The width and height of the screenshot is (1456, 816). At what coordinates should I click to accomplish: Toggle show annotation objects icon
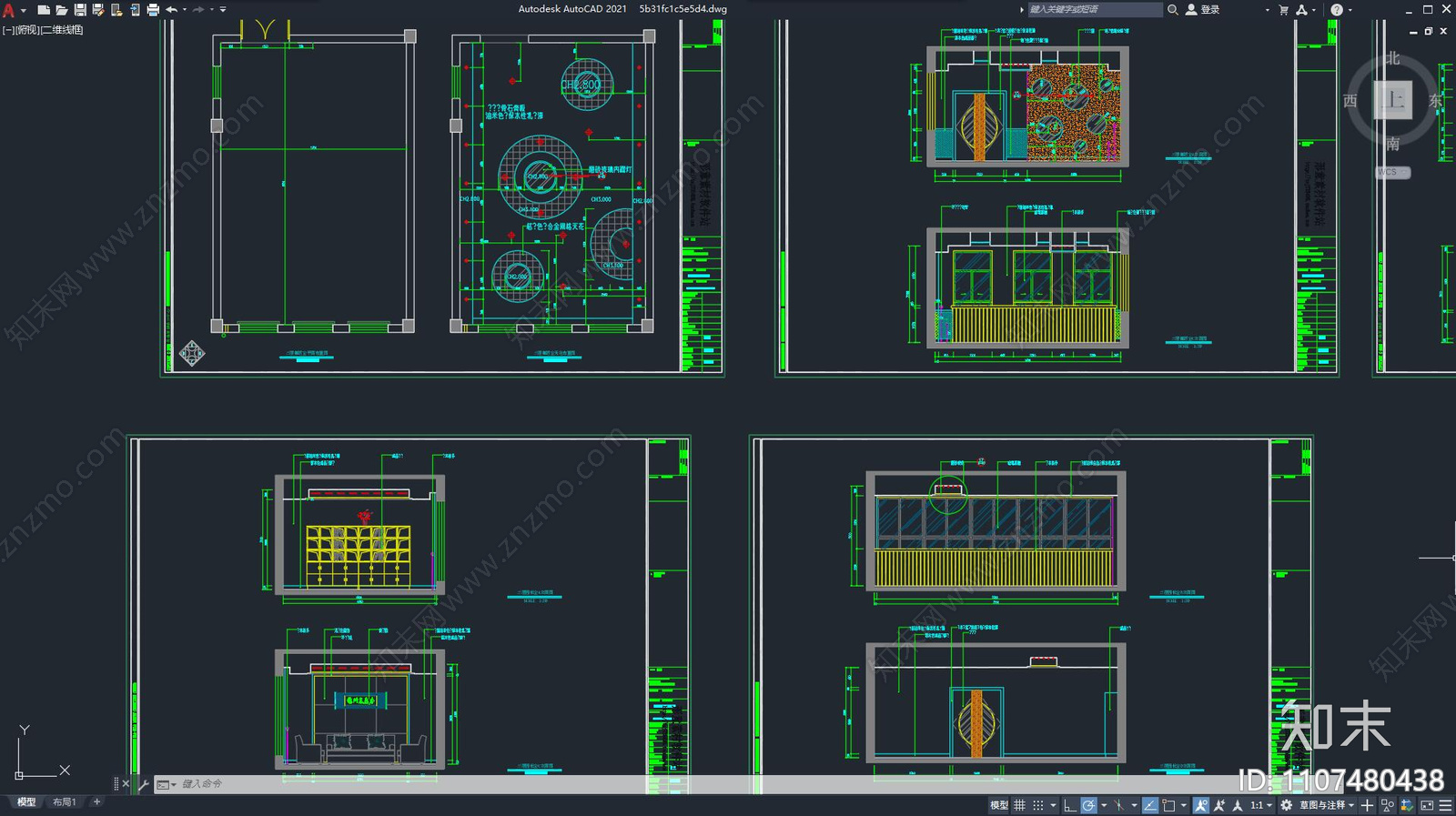coord(1201,805)
